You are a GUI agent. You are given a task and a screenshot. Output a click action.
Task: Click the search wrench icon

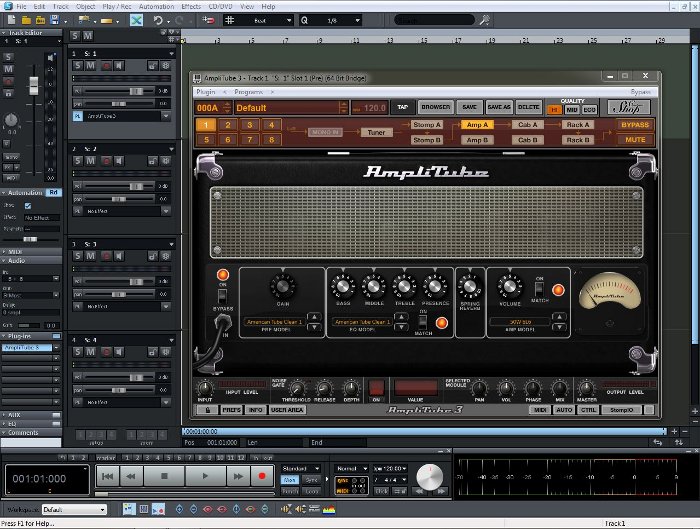coord(484,20)
